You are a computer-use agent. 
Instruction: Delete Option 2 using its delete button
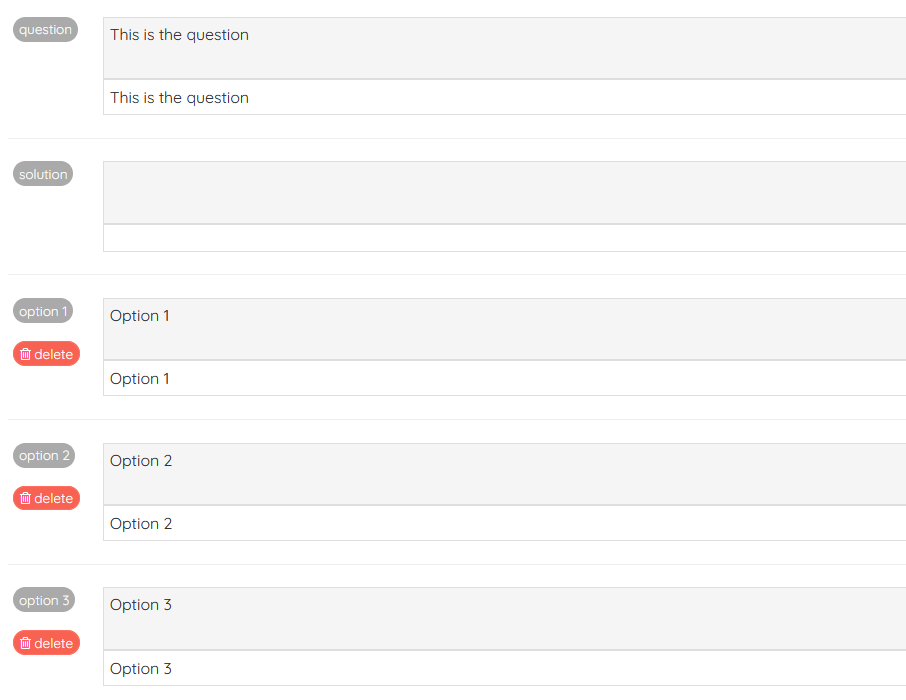(46, 498)
